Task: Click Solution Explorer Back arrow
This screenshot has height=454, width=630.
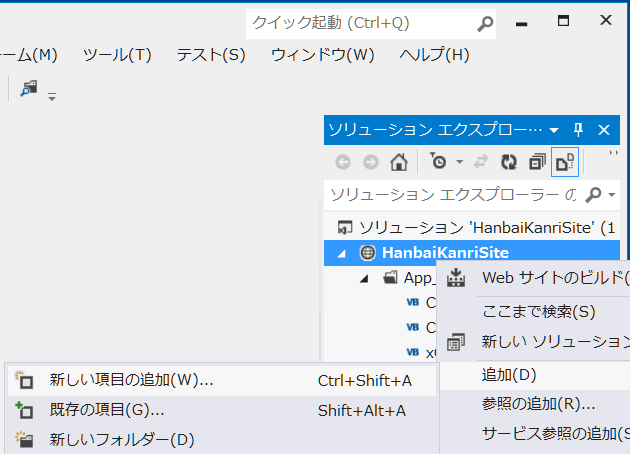Action: click(x=343, y=162)
